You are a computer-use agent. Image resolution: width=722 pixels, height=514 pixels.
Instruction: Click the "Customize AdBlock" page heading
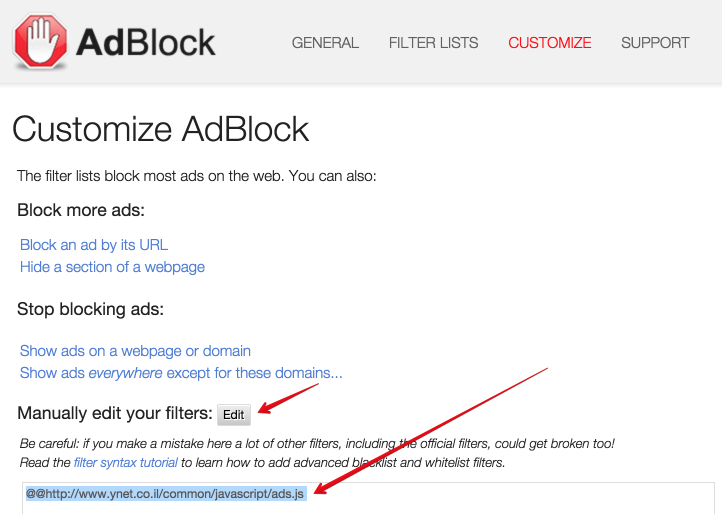[160, 130]
